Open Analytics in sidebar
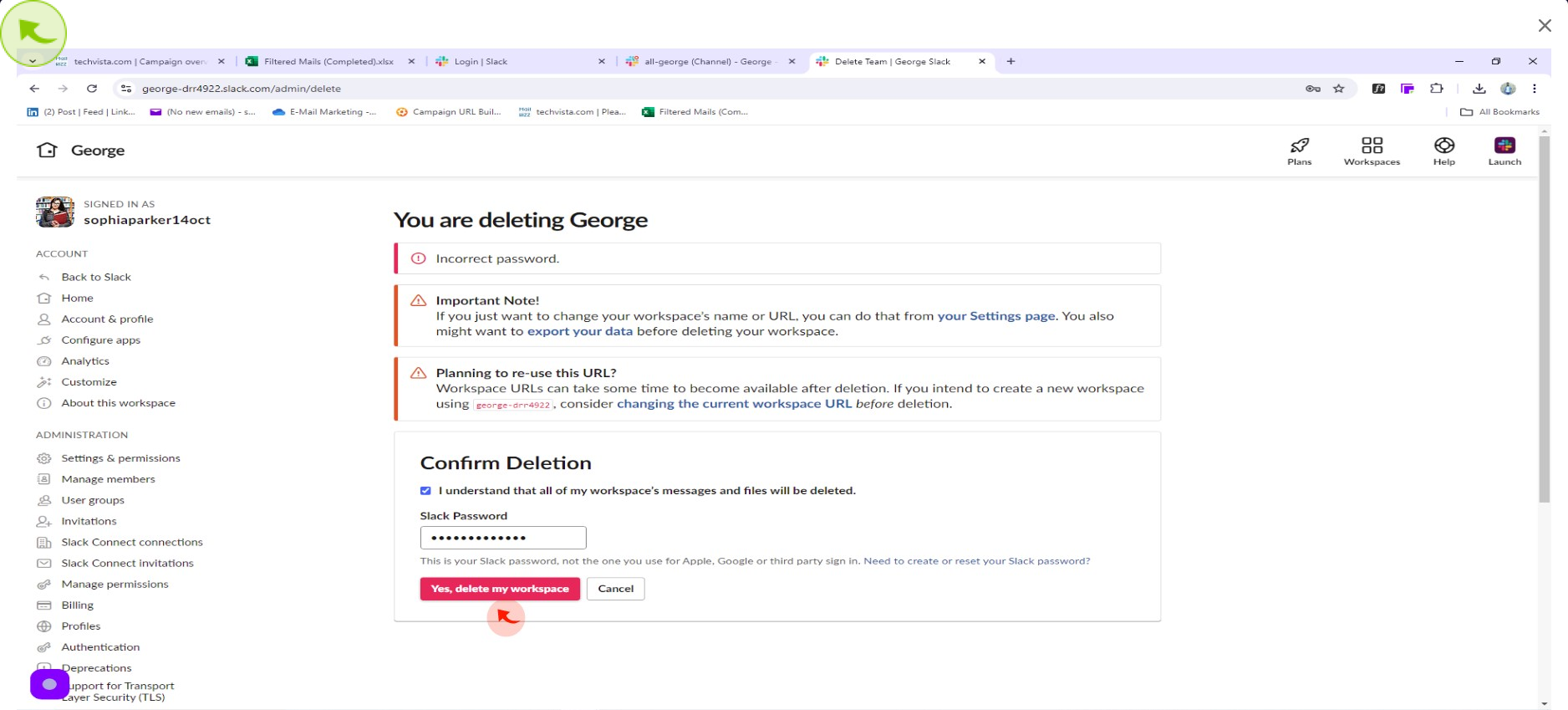The height and width of the screenshot is (710, 1568). [x=85, y=360]
